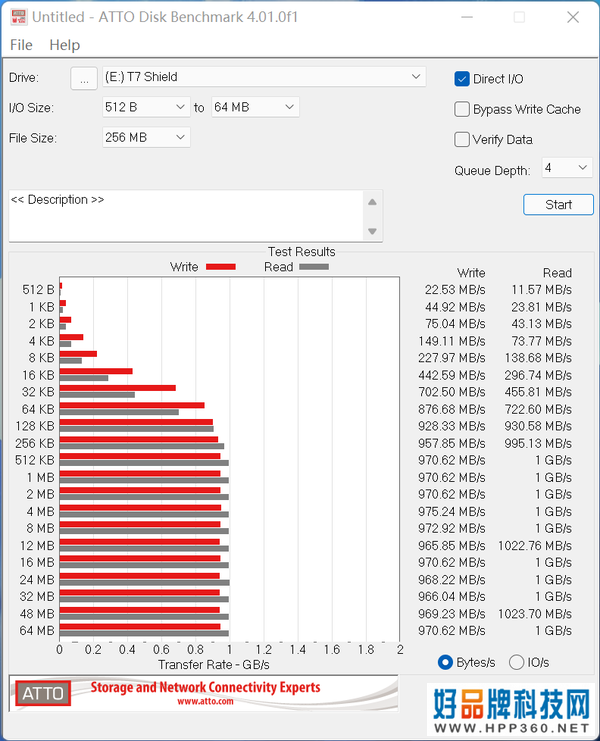Click the description scroll down arrow
600x741 pixels.
pyautogui.click(x=372, y=231)
